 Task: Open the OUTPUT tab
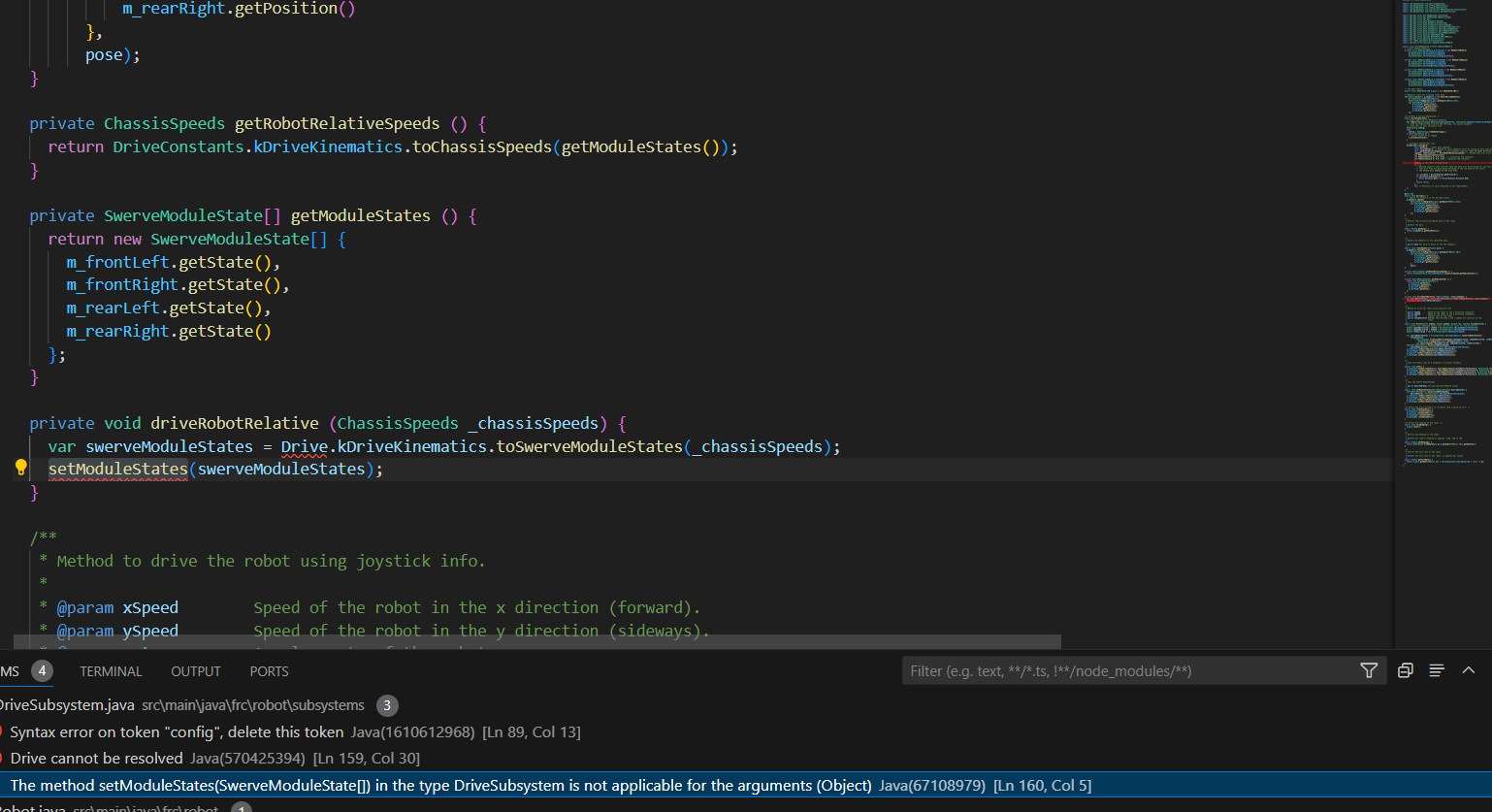(195, 671)
